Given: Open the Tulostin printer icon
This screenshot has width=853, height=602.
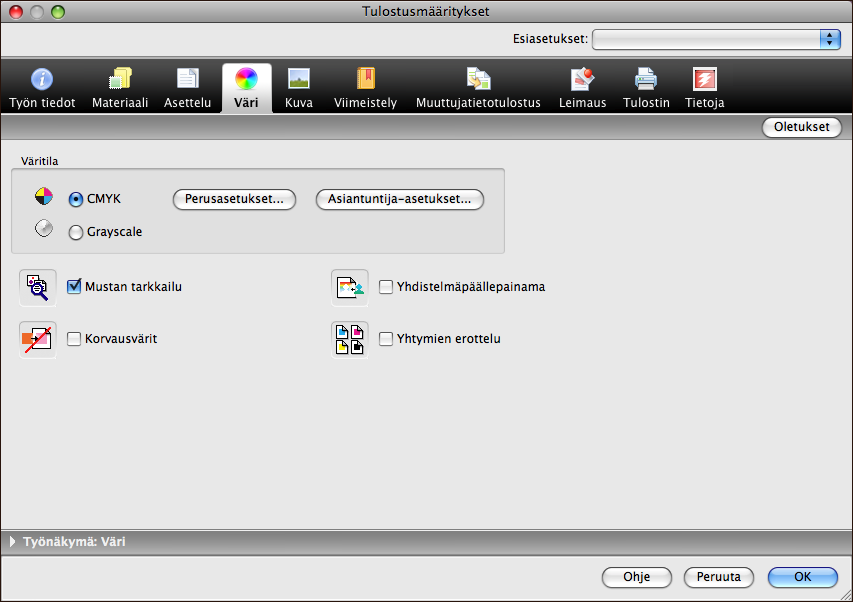Looking at the screenshot, I should tap(646, 79).
